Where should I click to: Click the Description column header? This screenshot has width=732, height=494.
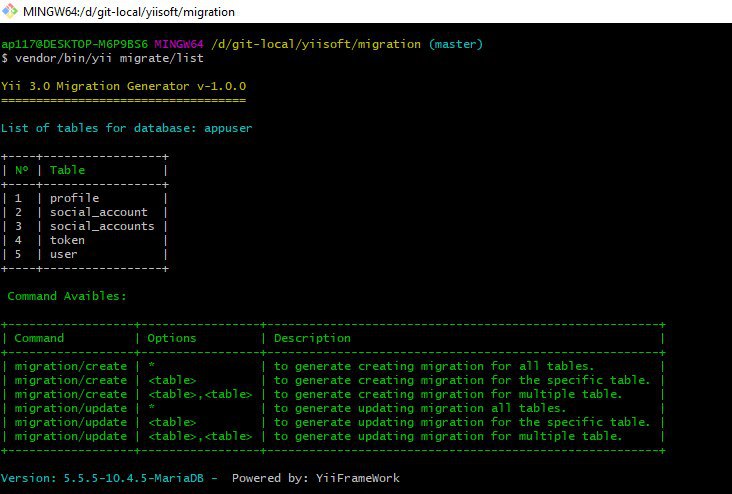(312, 338)
